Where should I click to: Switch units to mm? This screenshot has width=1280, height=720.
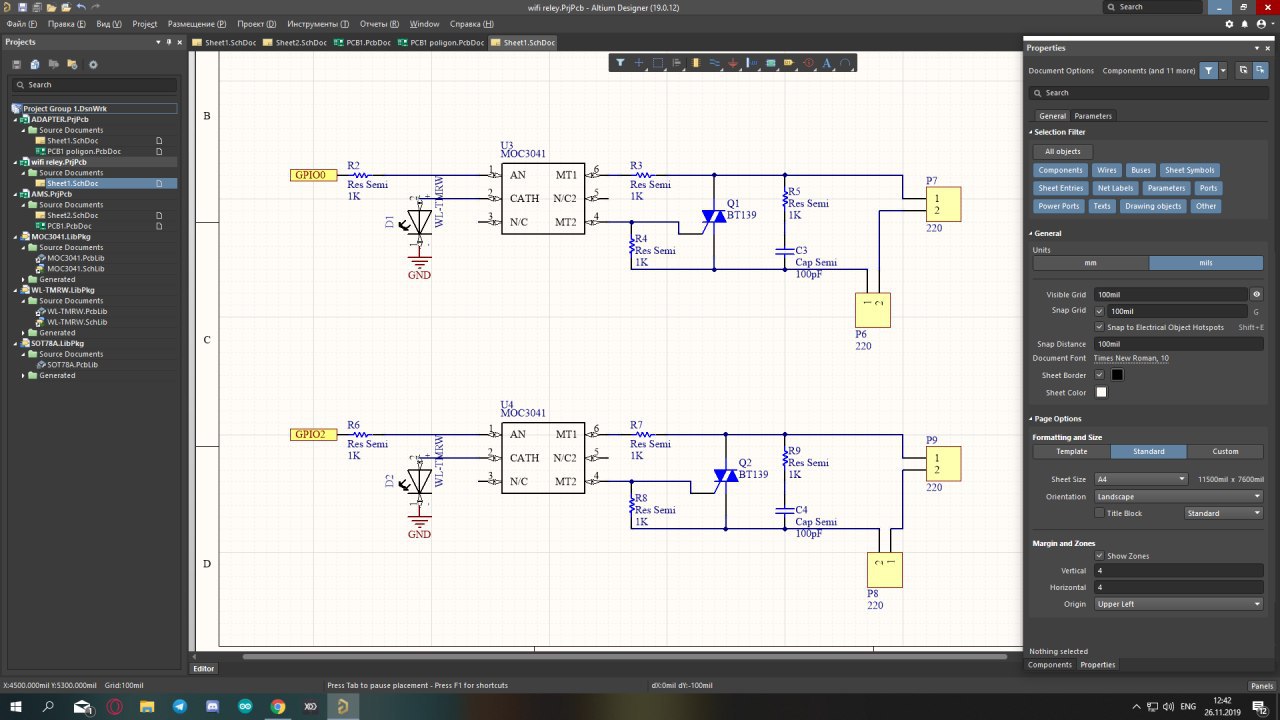pos(1090,263)
